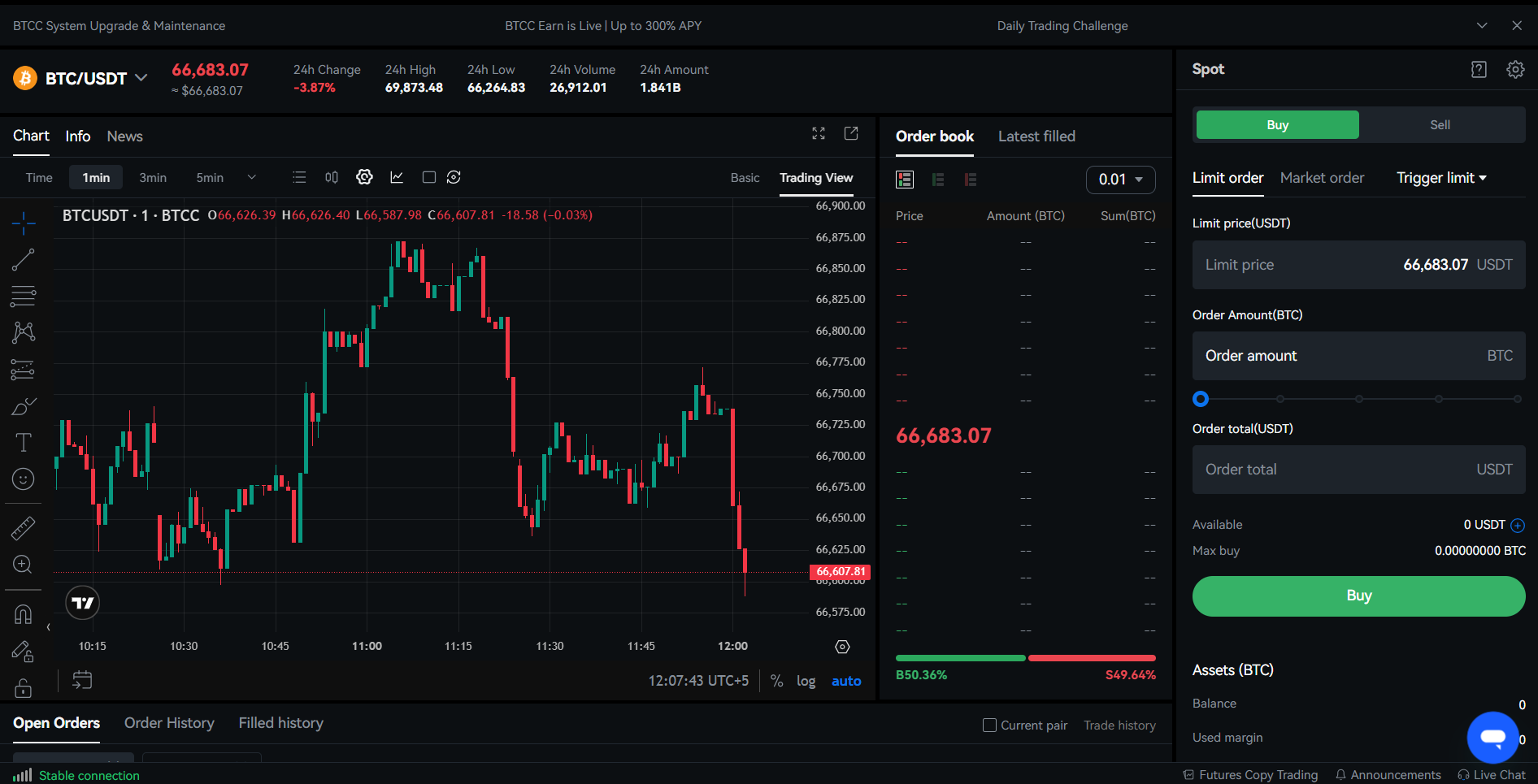Select the 3min timeframe
The image size is (1538, 784).
pos(153,177)
